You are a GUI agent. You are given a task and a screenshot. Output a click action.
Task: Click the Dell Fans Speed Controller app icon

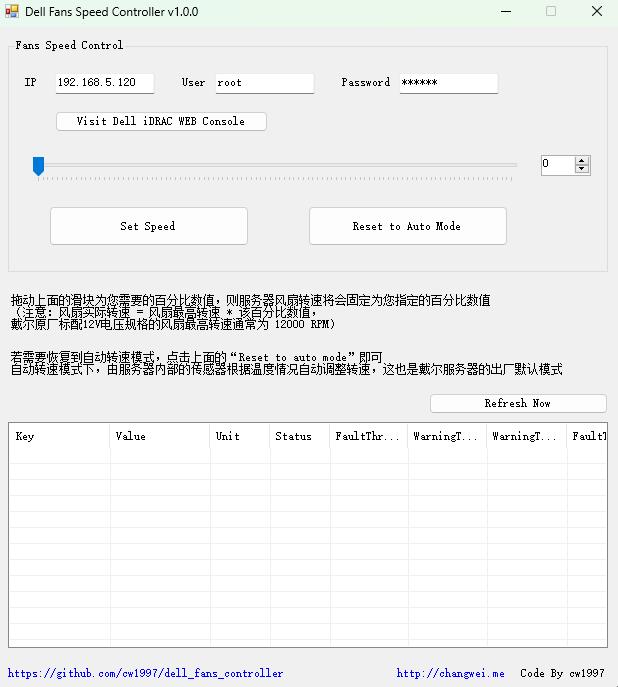[x=12, y=11]
